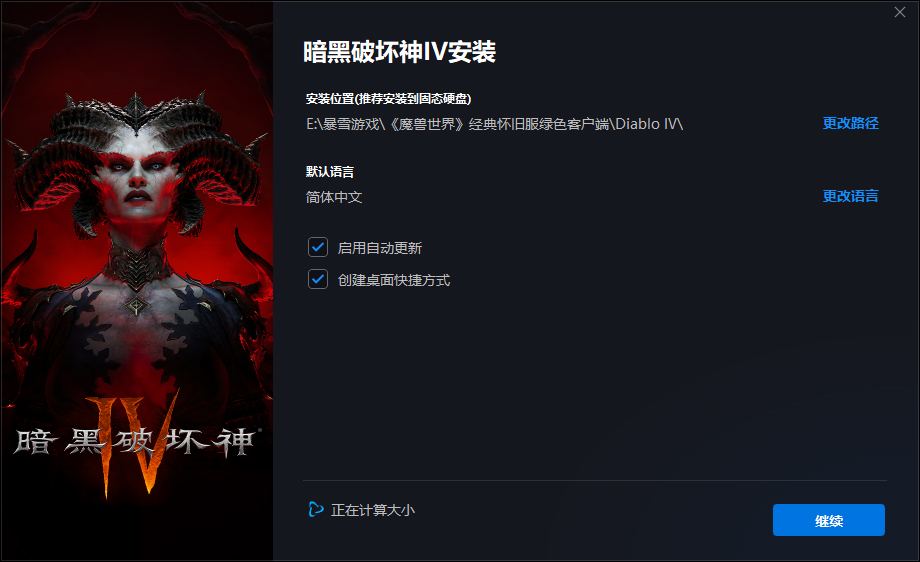Screen dimensions: 920x562
Task: Click the 安装位置 section heading
Action: [388, 99]
